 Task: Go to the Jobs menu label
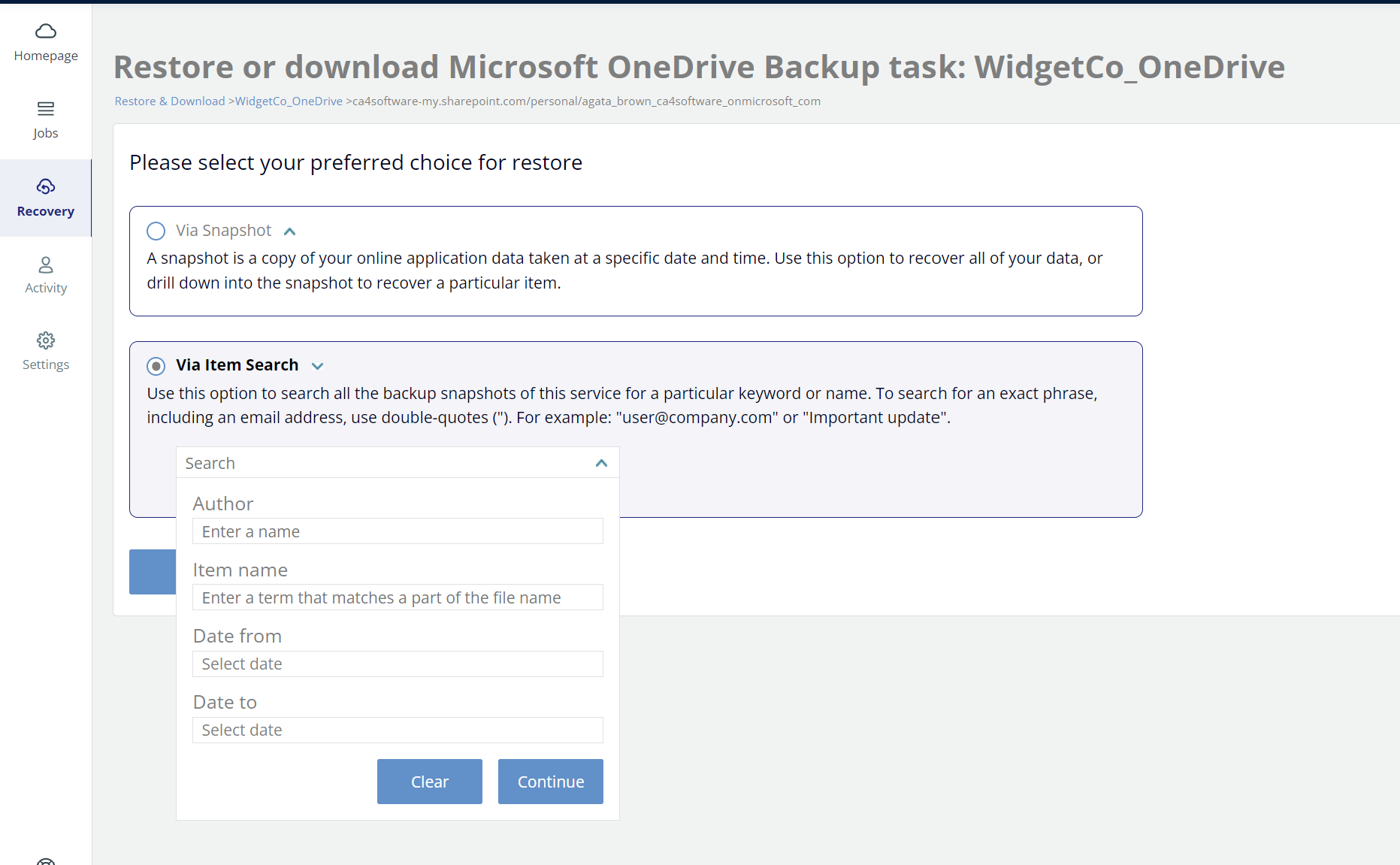pyautogui.click(x=46, y=133)
